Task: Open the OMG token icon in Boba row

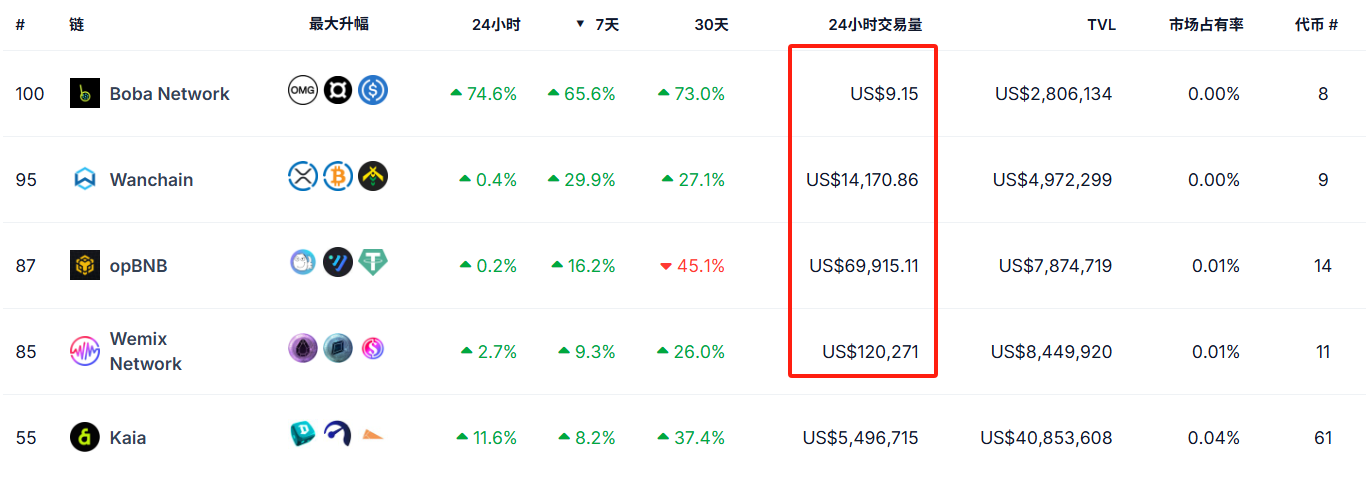Action: (302, 91)
